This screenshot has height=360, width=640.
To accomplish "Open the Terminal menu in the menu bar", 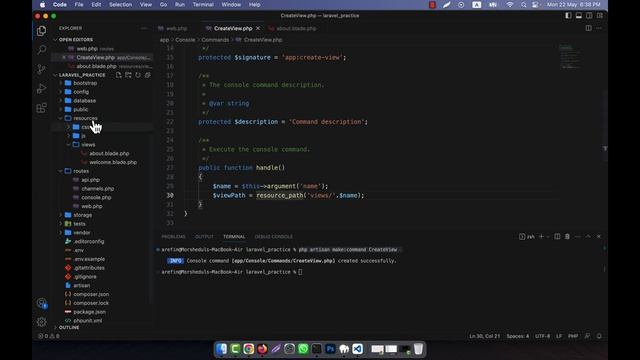I will coord(203,4).
